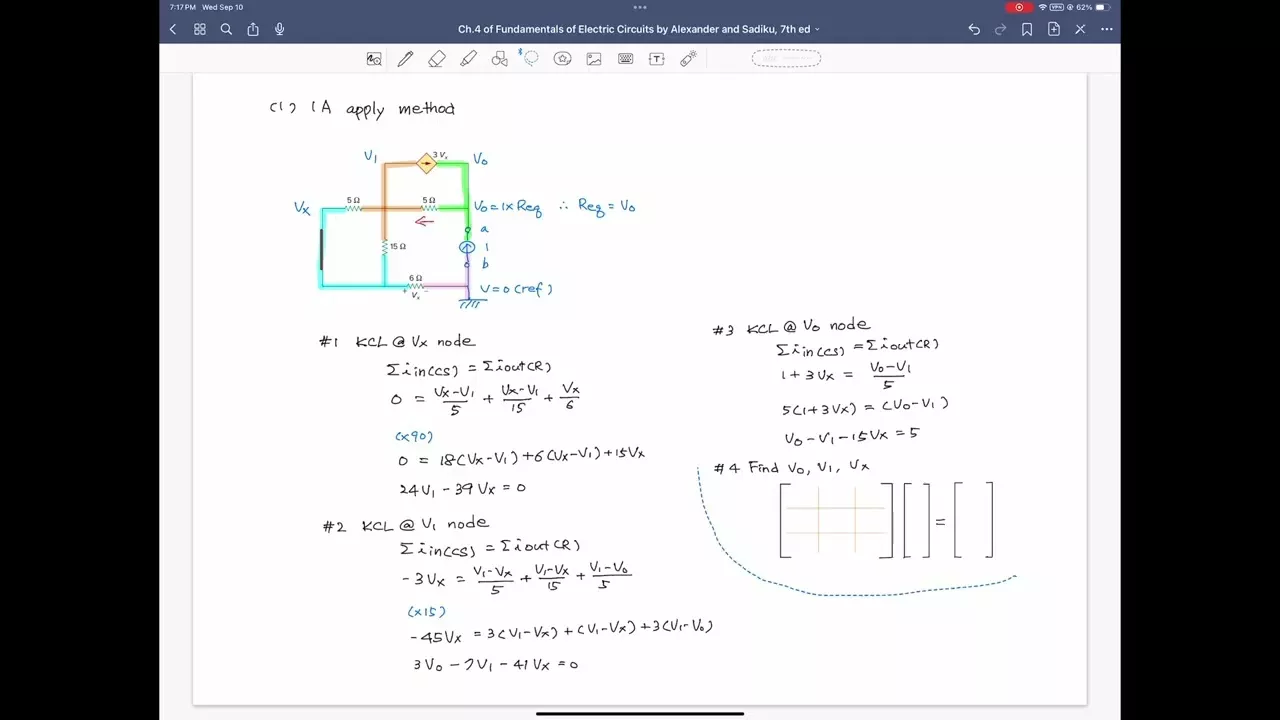Go back using the left chevron

click(173, 30)
